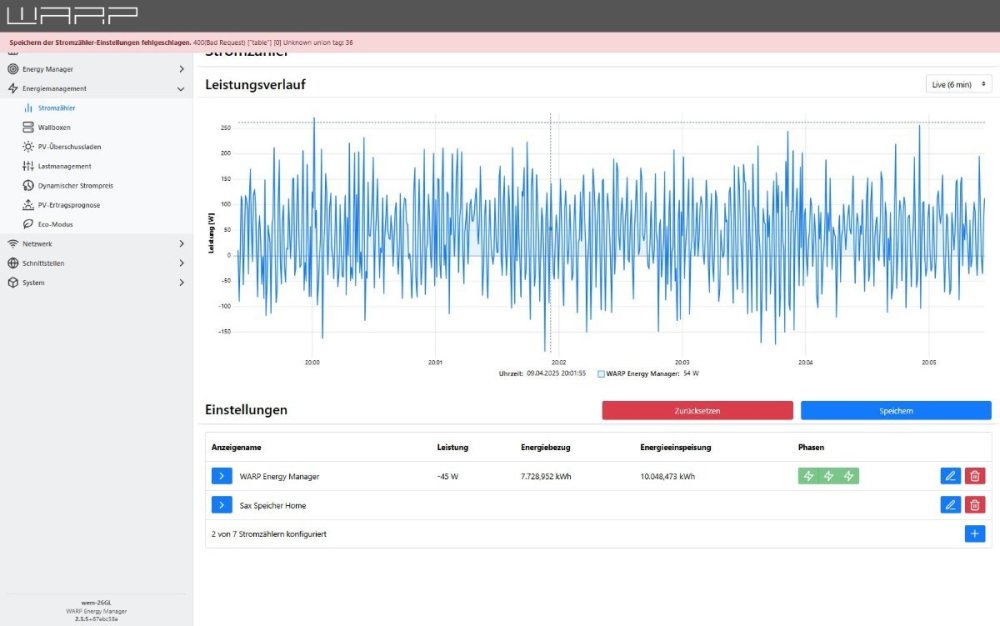
Task: Expand the Sax Speicher Home row
Action: click(221, 505)
